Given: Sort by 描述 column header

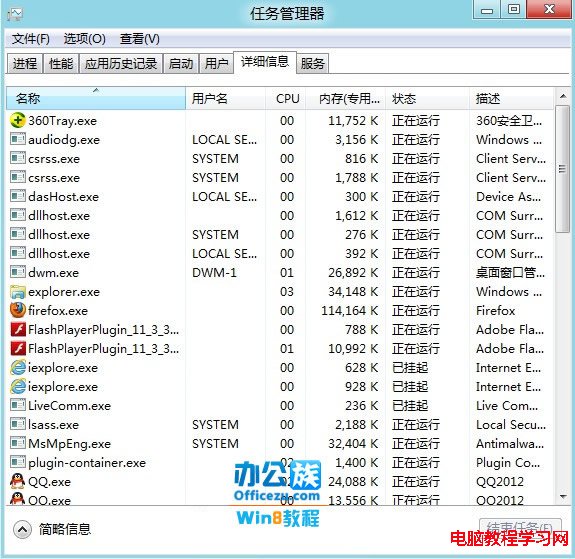Looking at the screenshot, I should point(512,98).
